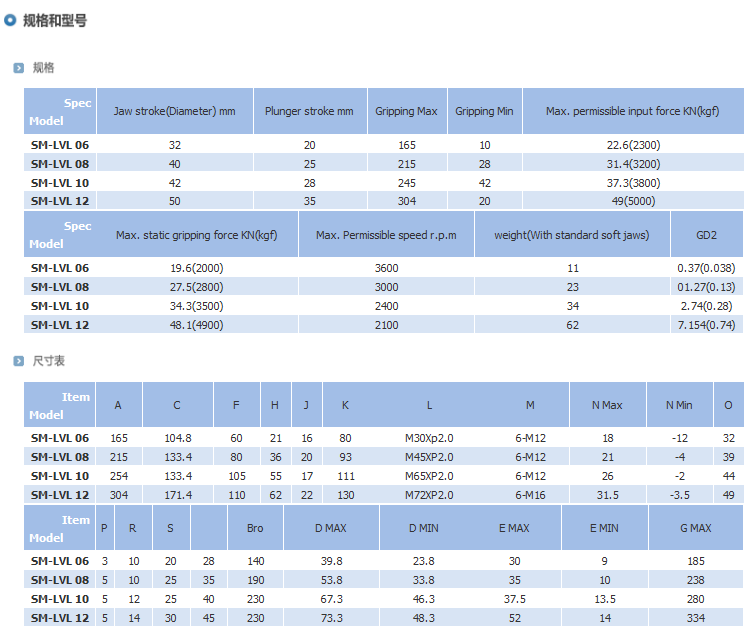The width and height of the screenshot is (755, 643).
Task: Click the D MIN column header
Action: (424, 528)
